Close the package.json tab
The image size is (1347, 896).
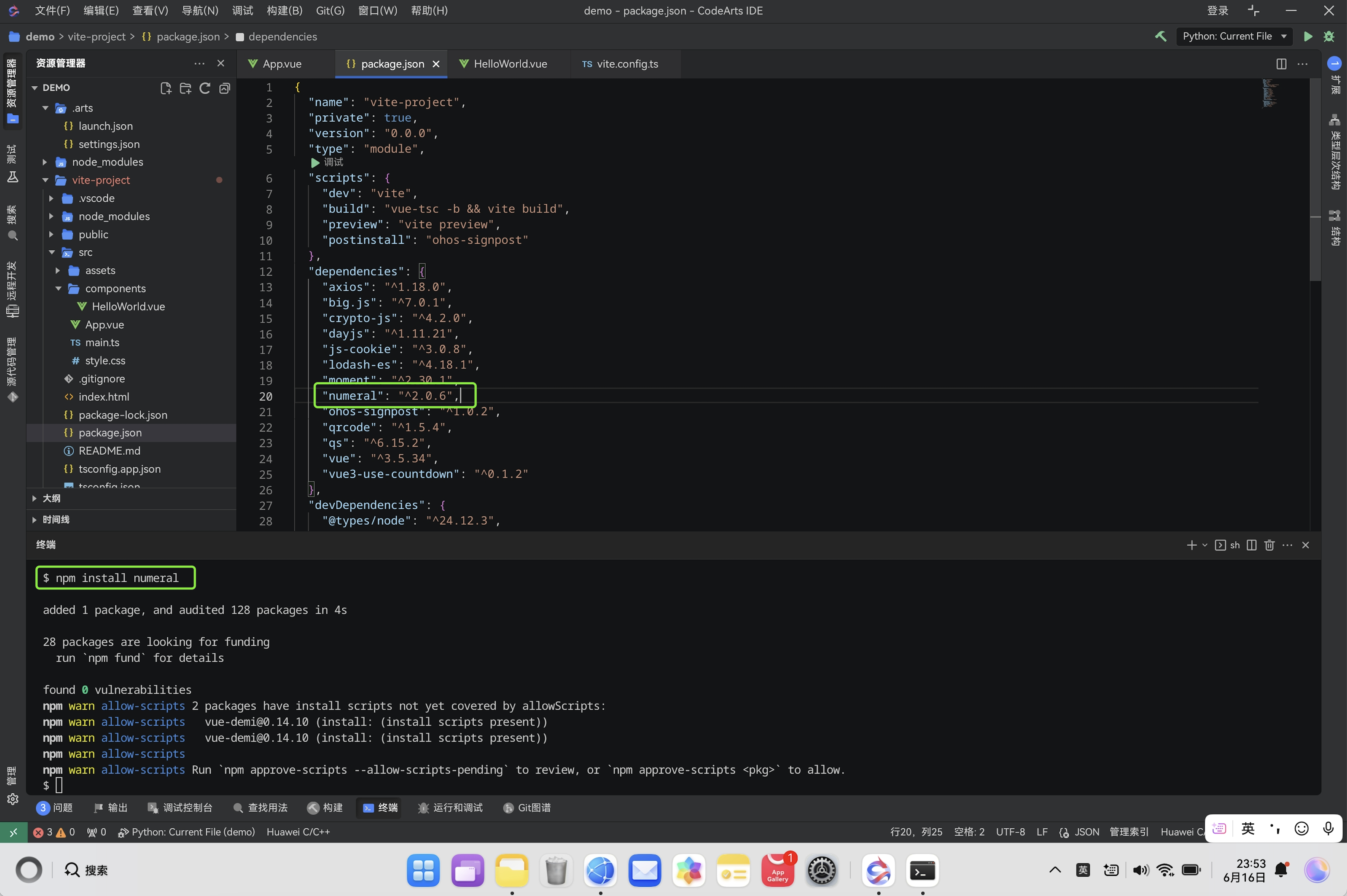coord(436,64)
